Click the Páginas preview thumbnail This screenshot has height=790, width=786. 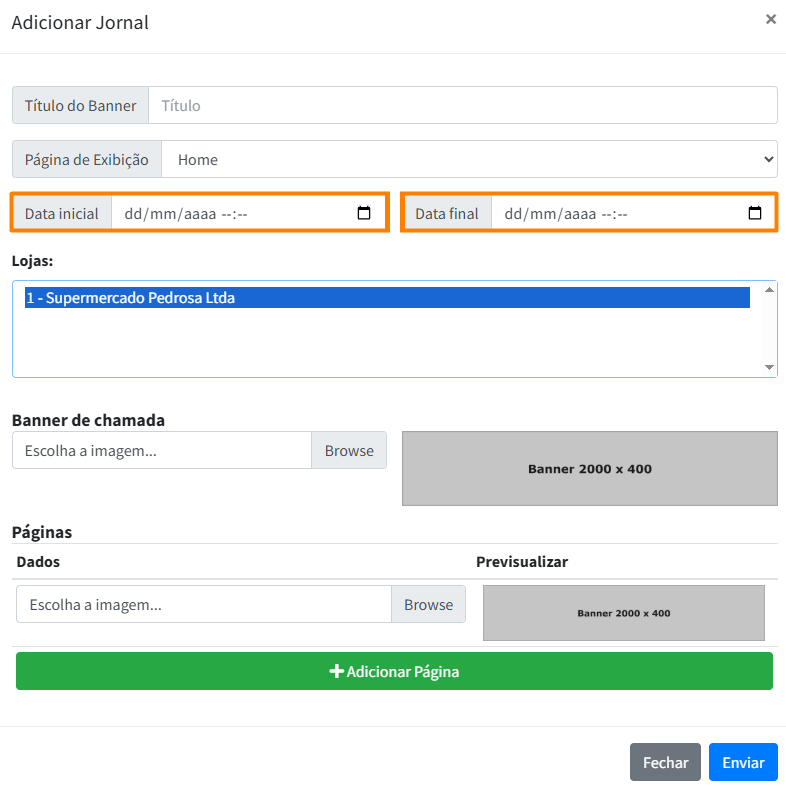click(x=623, y=613)
